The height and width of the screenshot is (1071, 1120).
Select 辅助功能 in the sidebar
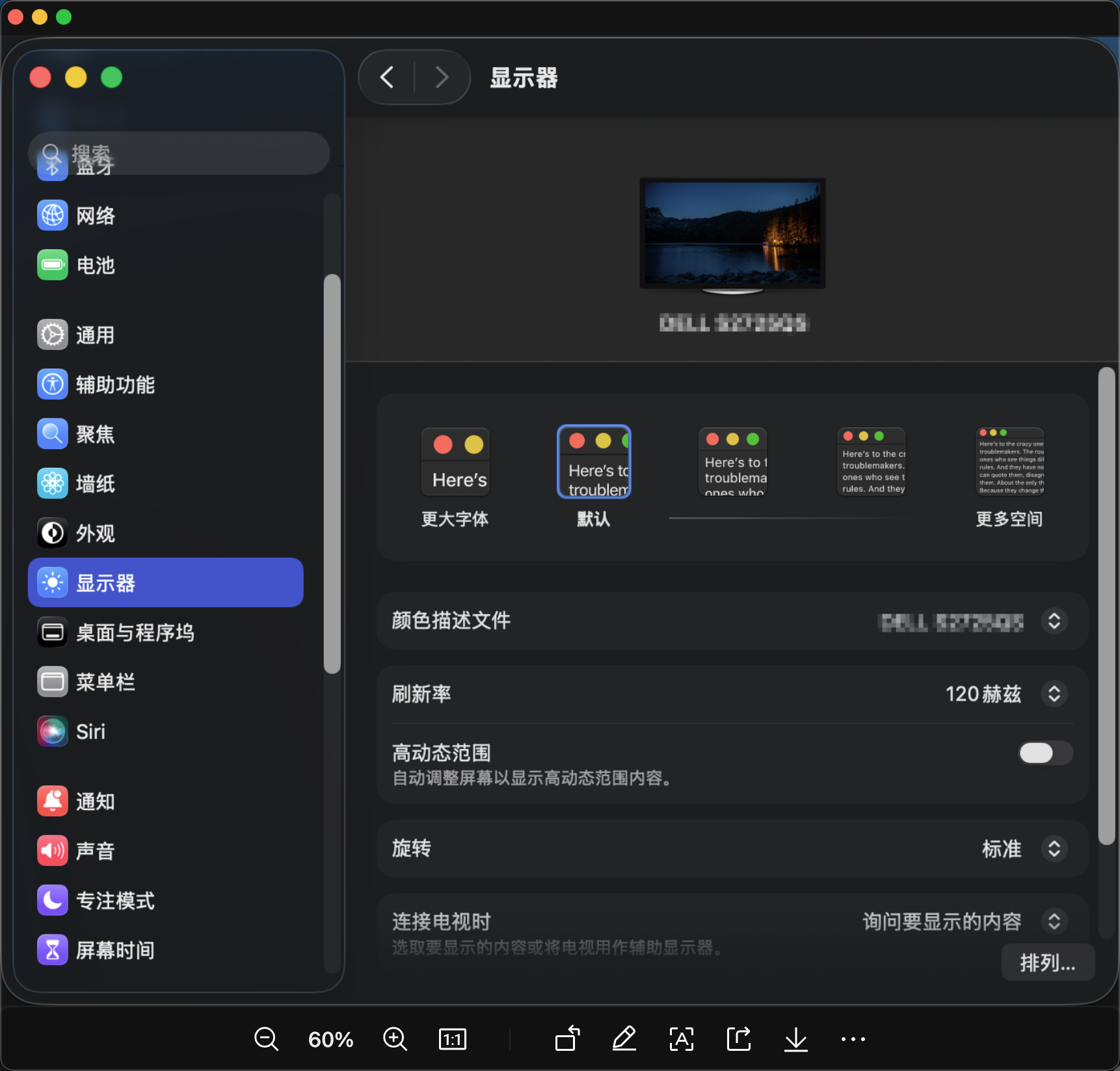point(115,385)
